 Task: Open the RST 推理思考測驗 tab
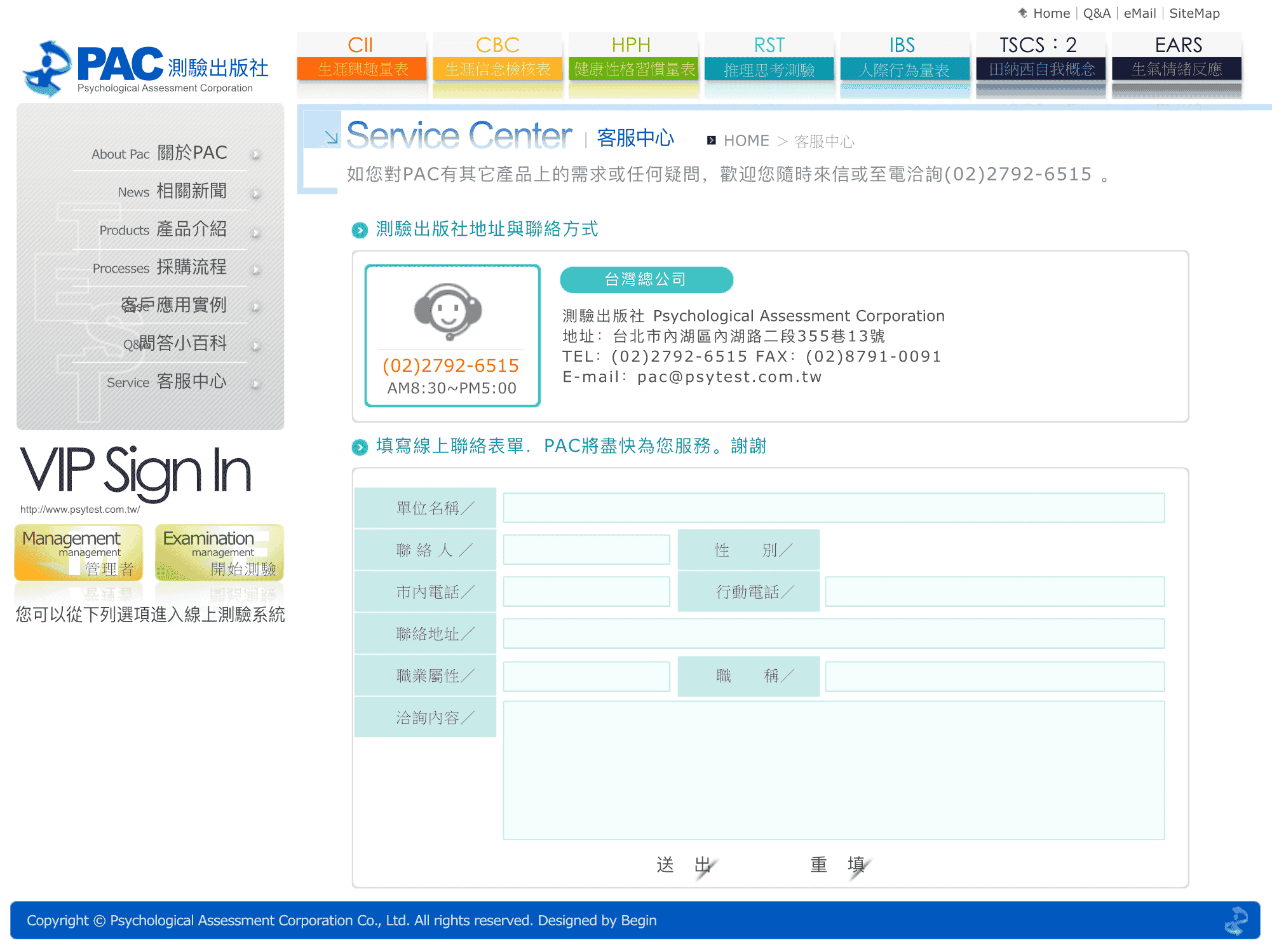click(769, 57)
